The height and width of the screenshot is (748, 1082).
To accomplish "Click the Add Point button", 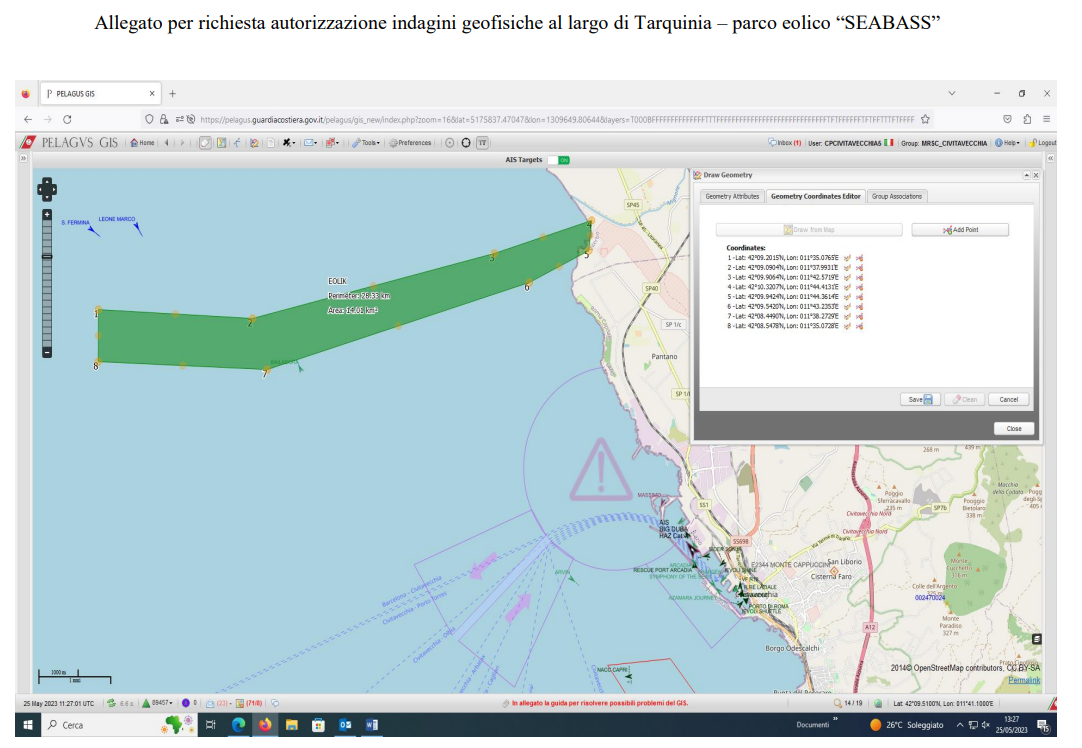I will tap(960, 230).
